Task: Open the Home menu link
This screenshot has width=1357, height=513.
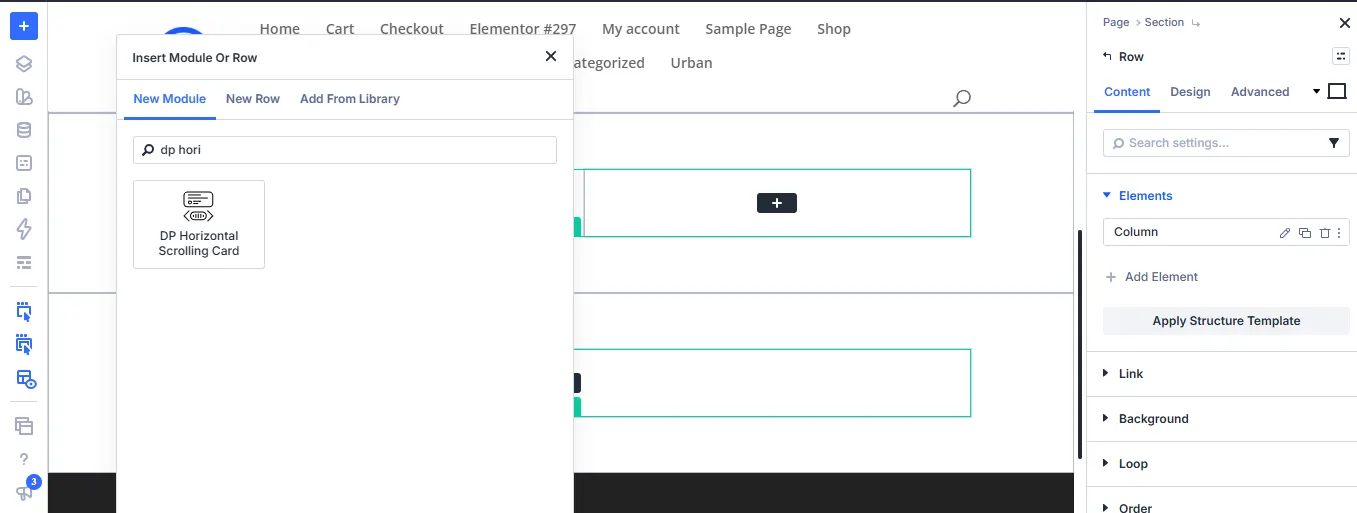Action: pos(280,29)
